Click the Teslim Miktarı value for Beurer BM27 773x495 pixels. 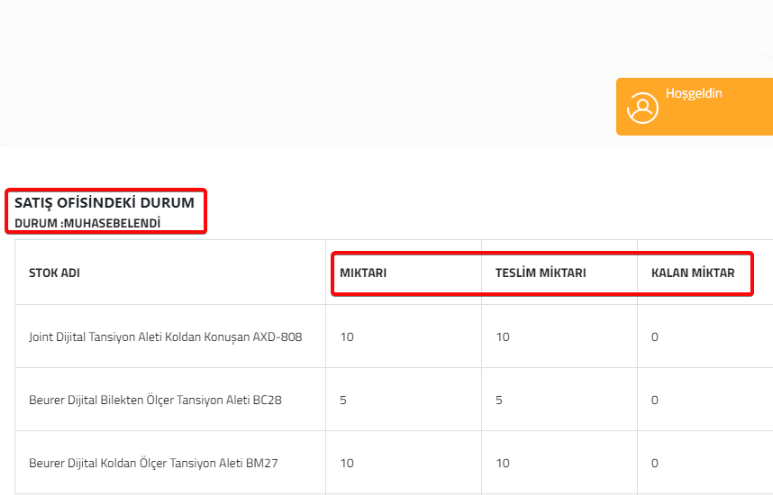tap(503, 463)
